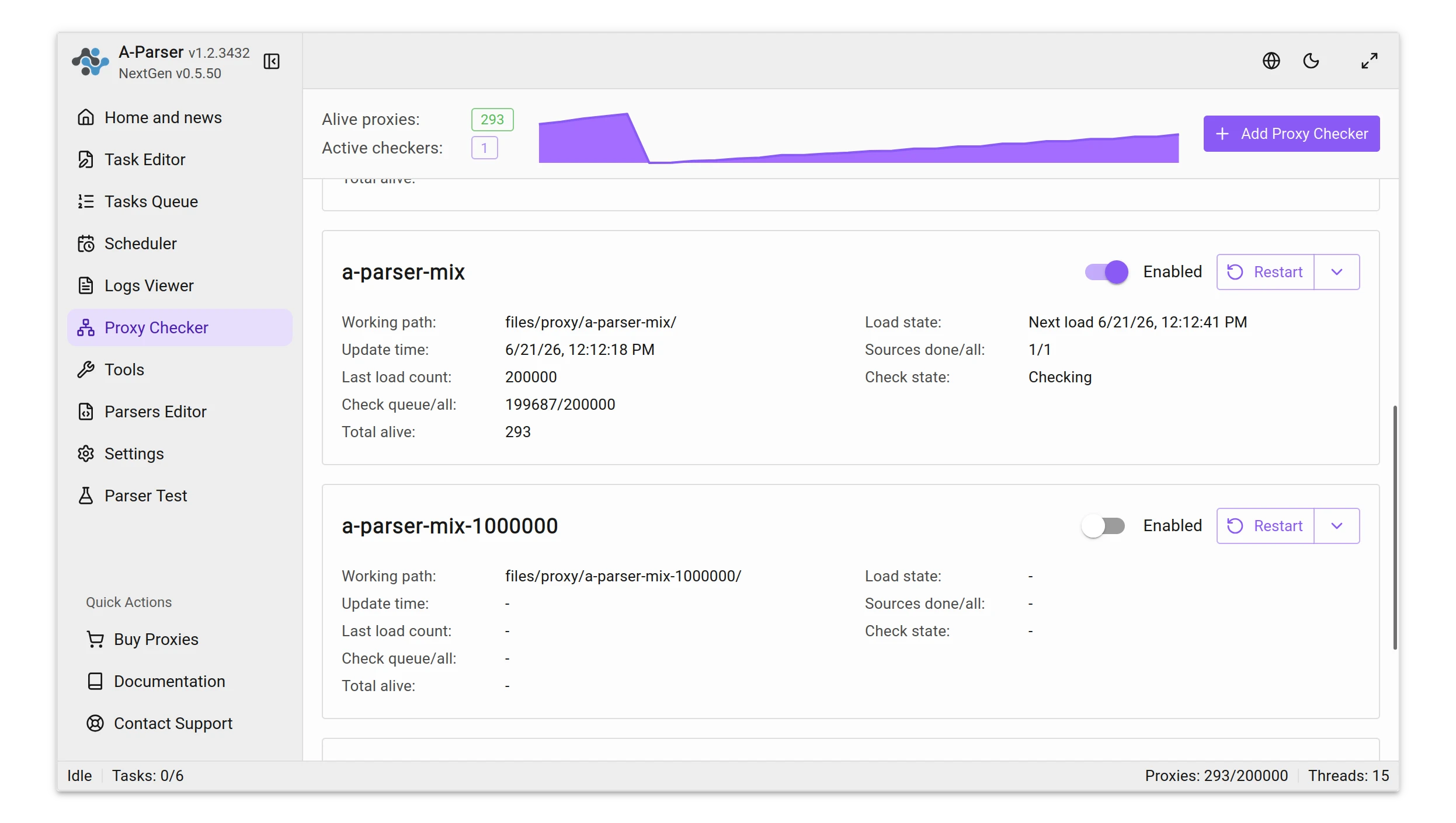Image resolution: width=1456 pixels, height=823 pixels.
Task: Click the Parsers Editor code file icon
Action: [86, 411]
